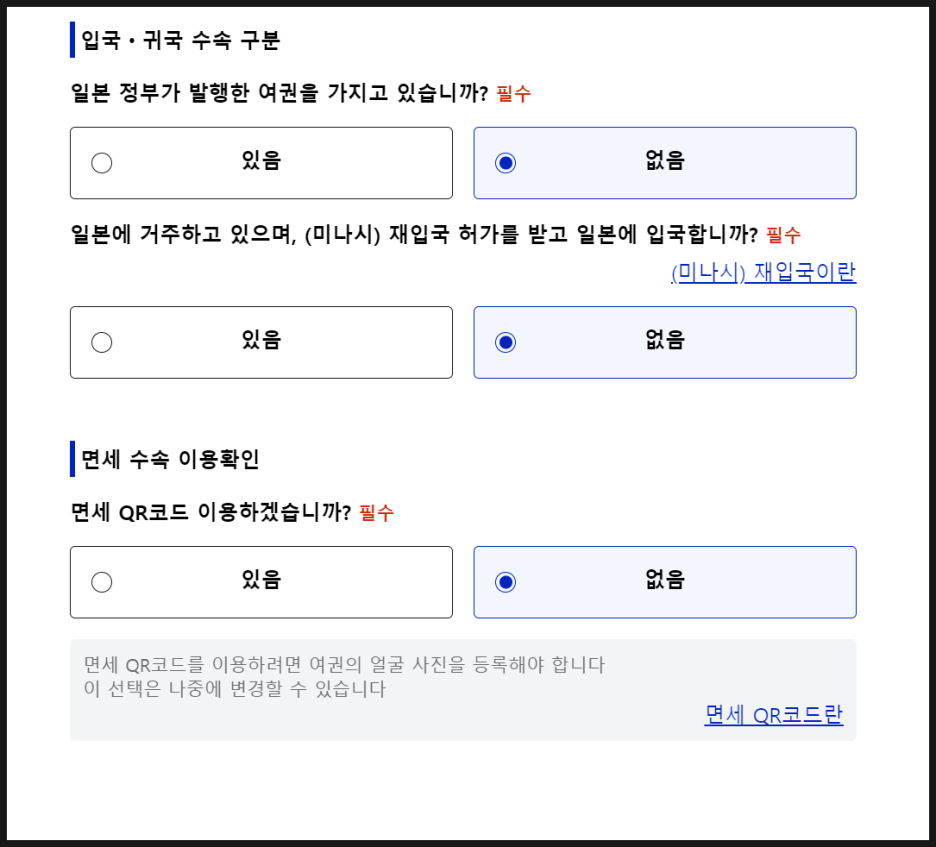Screen dimensions: 936x847
Task: Click the empty radio circle in first 있음 option
Action: pos(101,162)
